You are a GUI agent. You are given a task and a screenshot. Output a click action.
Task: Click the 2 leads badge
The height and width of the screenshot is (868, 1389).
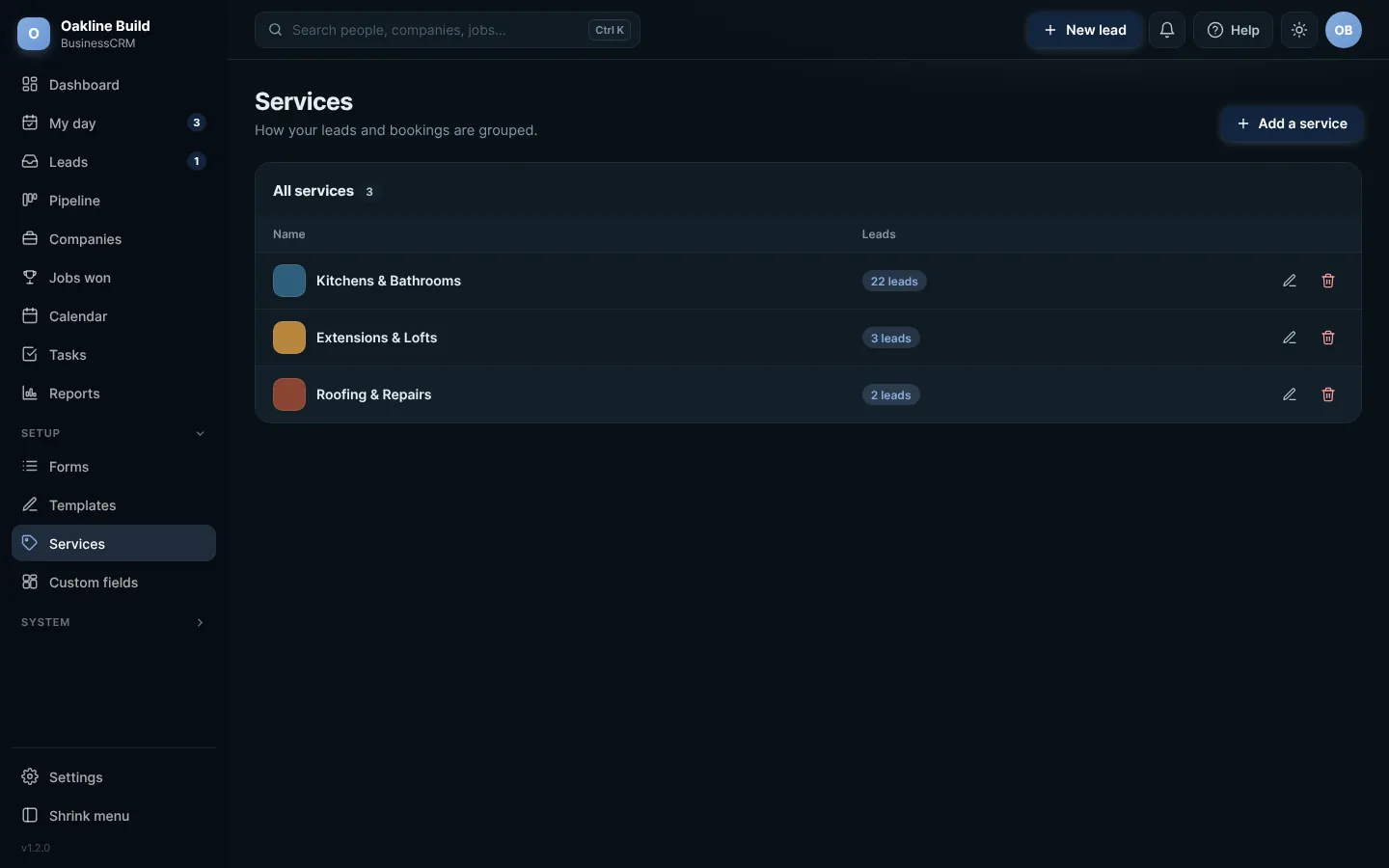tap(891, 395)
